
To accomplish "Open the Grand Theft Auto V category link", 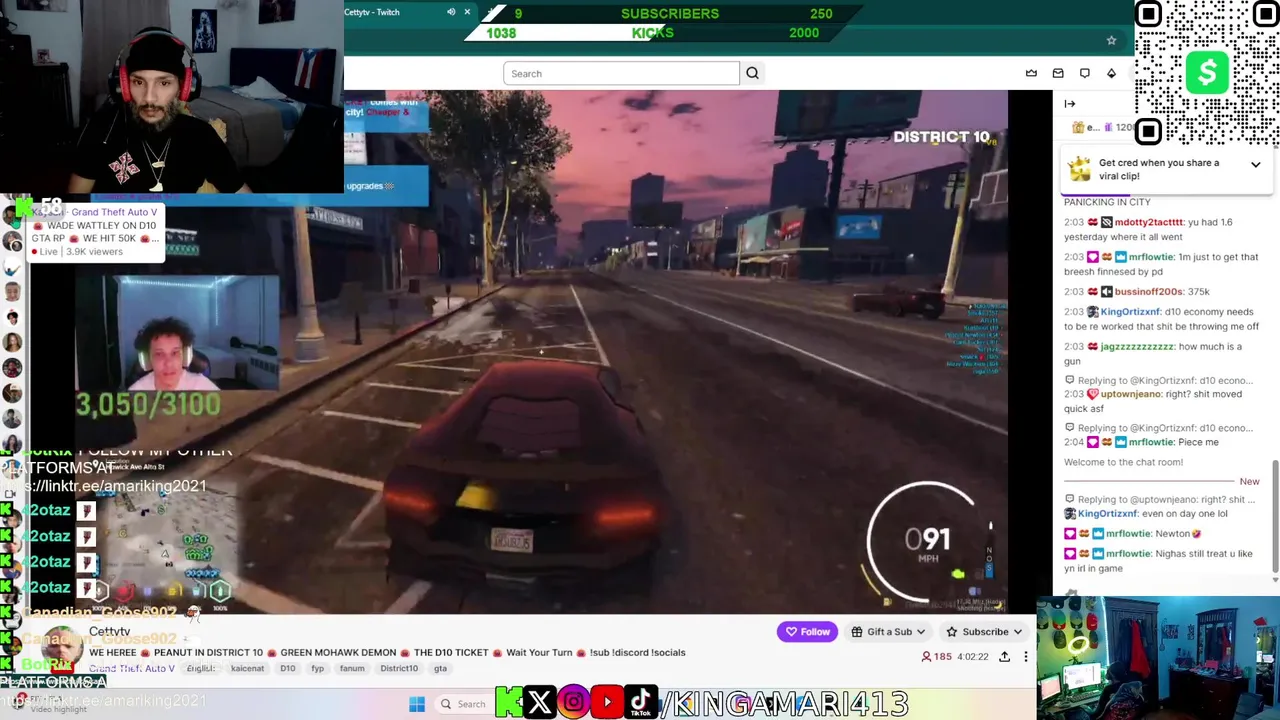I will point(132,668).
